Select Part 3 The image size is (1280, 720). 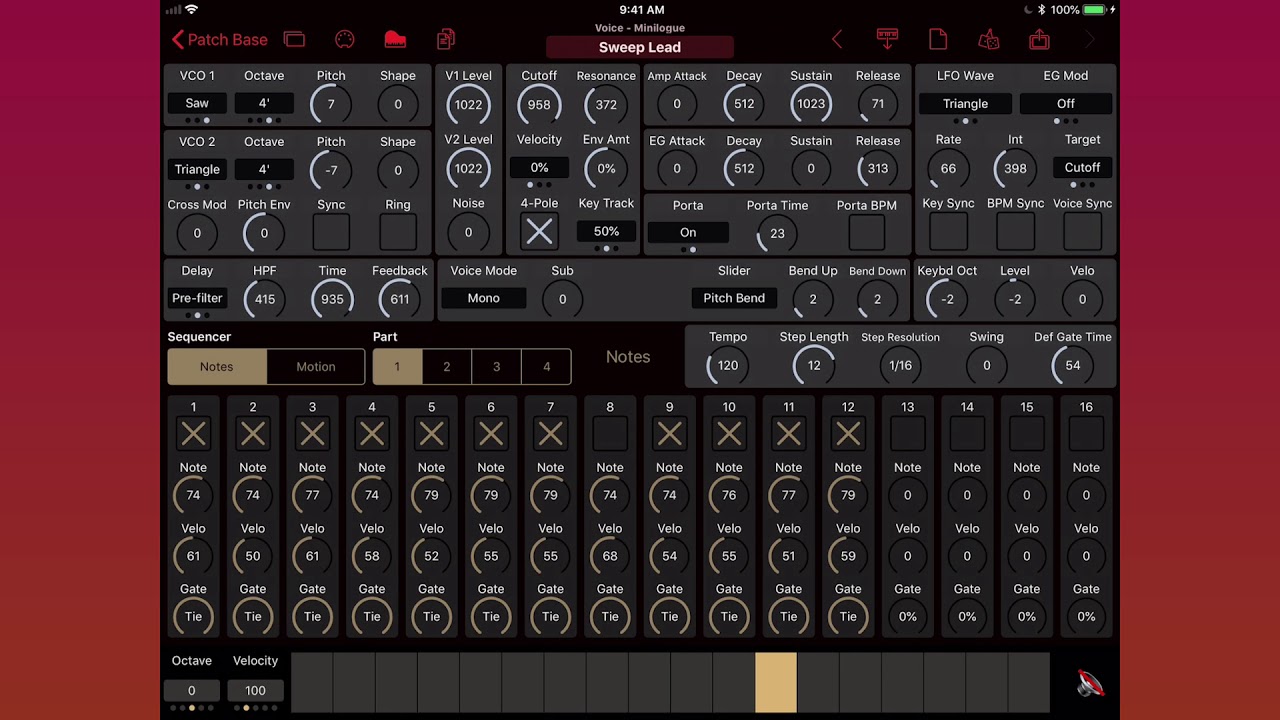tap(496, 367)
